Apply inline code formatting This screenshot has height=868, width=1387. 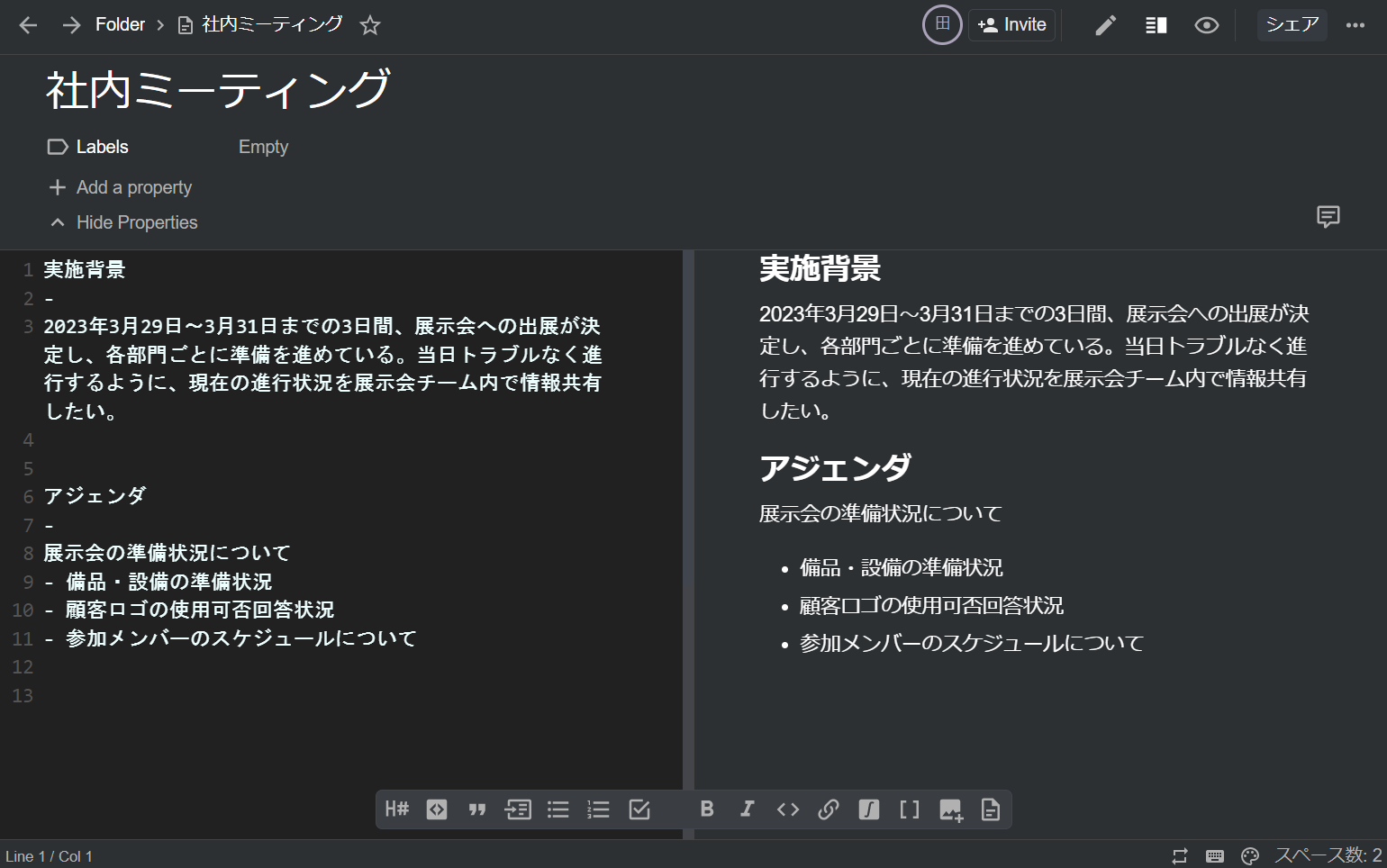(x=788, y=809)
